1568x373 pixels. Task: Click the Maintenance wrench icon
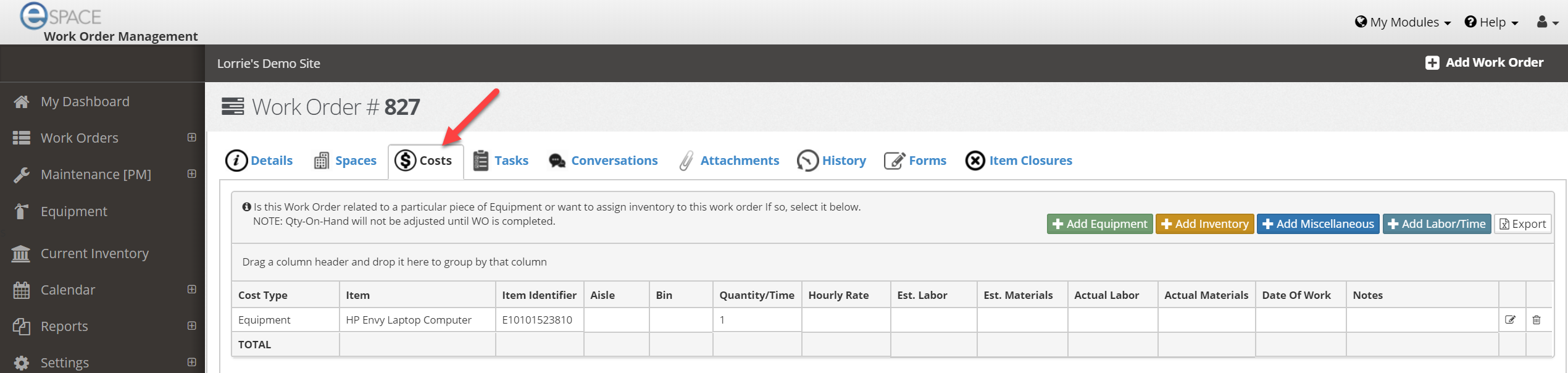(x=22, y=175)
